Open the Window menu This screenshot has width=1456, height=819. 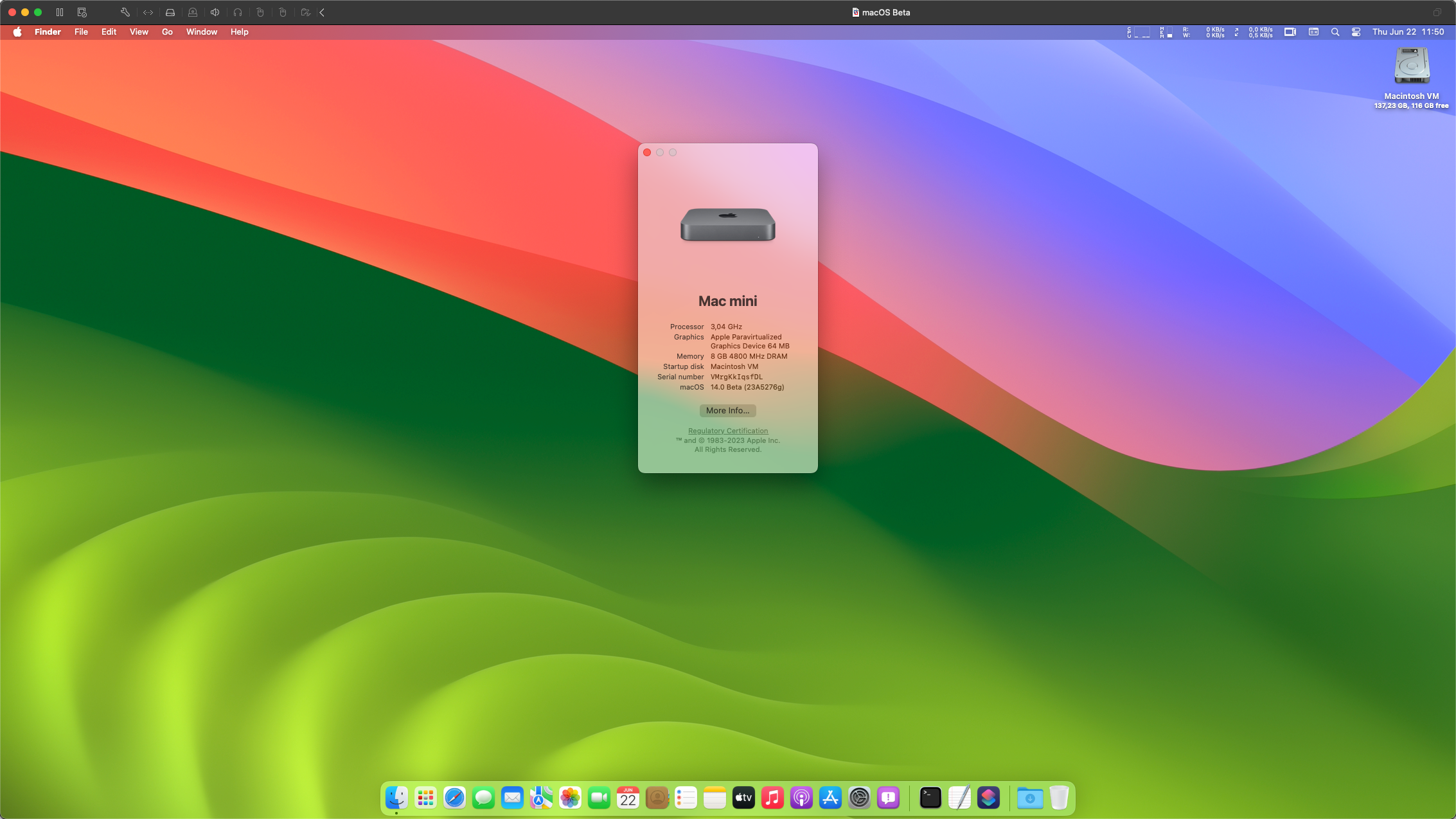202,32
